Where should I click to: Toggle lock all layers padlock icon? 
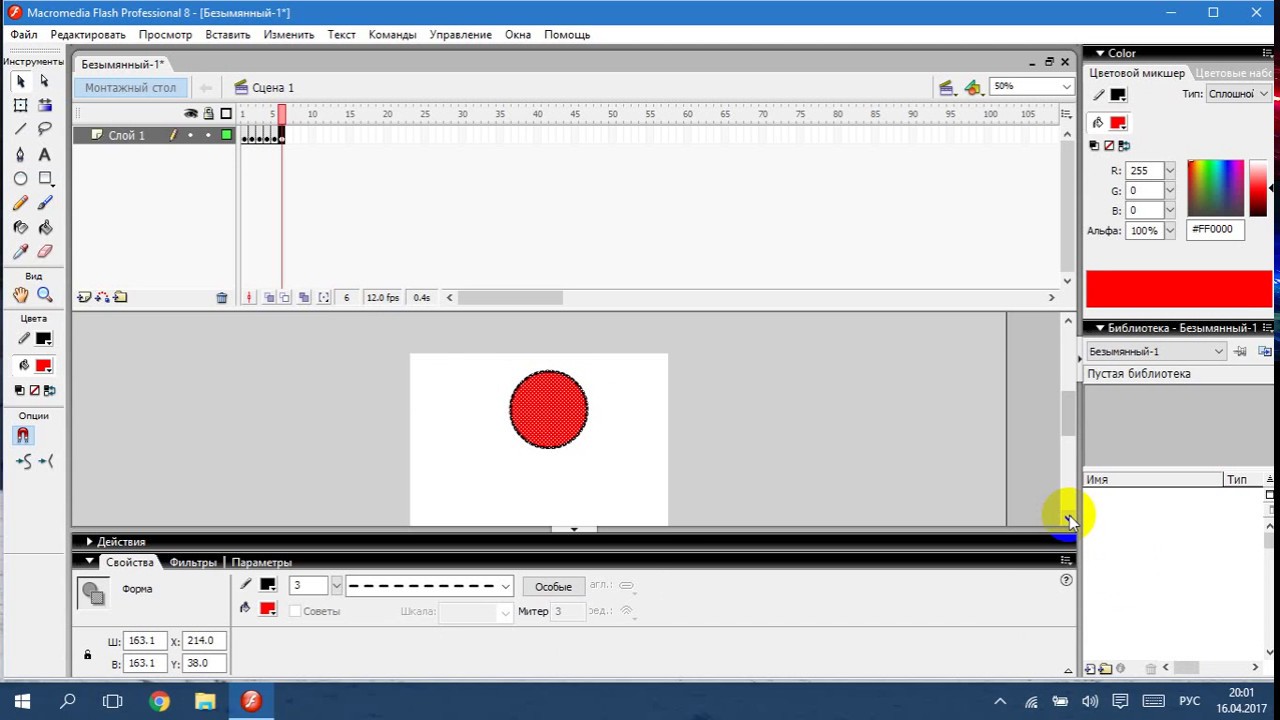[208, 114]
